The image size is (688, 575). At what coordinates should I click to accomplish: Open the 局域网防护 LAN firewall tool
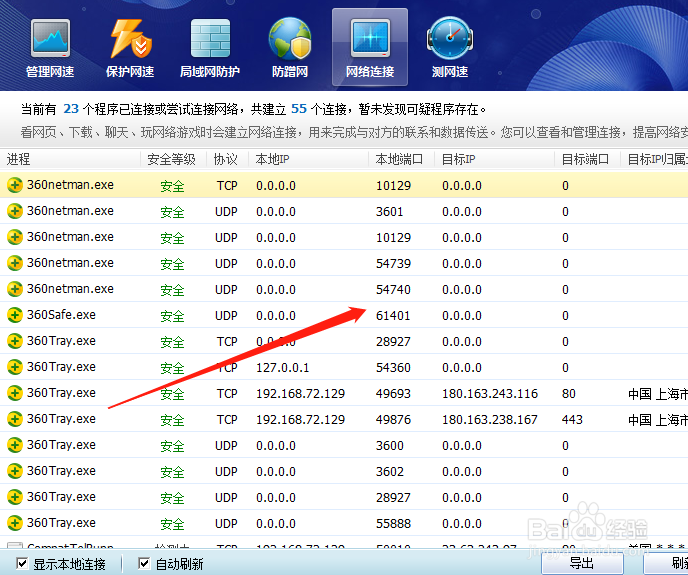(210, 48)
